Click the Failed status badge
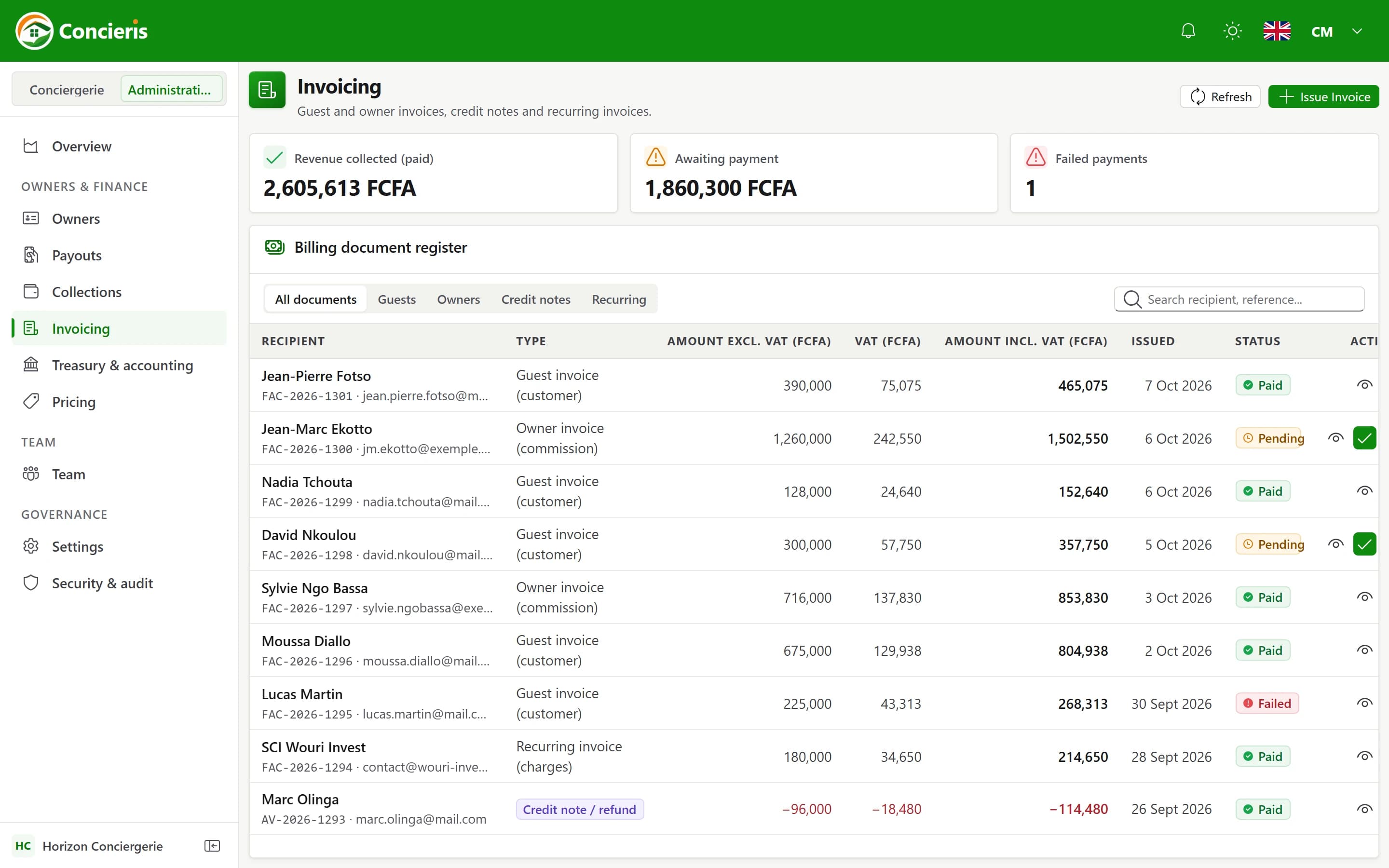This screenshot has height=868, width=1389. 1267,703
